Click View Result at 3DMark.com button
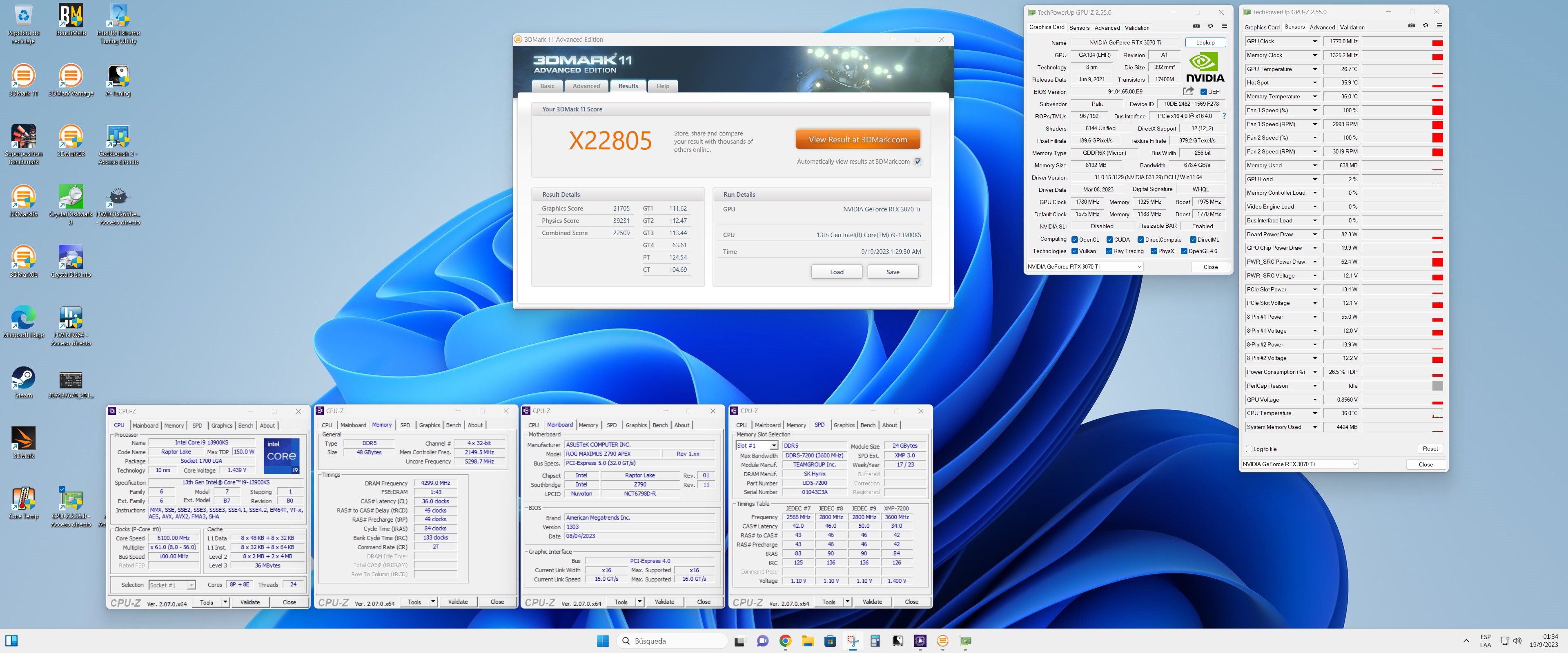This screenshot has width=1568, height=653. click(x=857, y=139)
